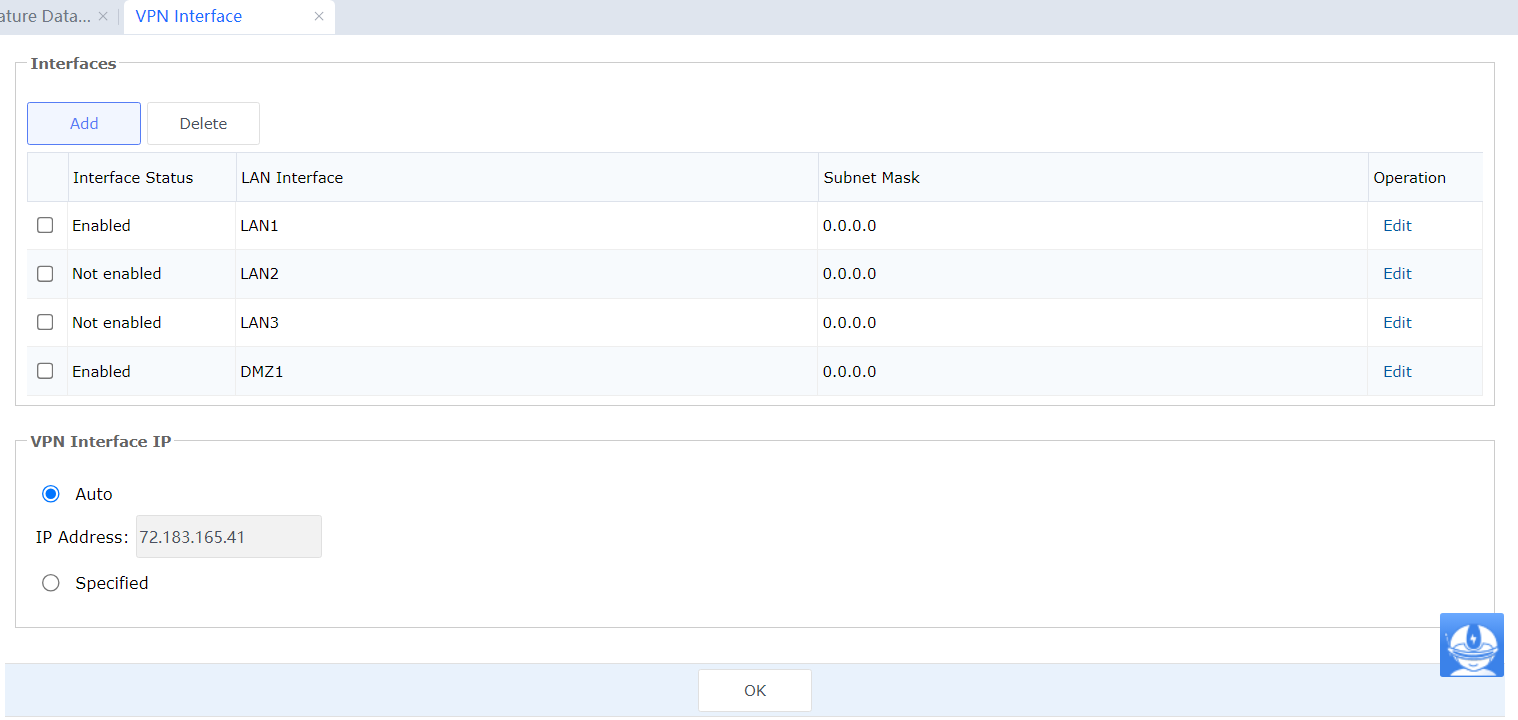1518x720 pixels.
Task: Open Edit for the LAN3 interface
Action: pos(1396,323)
